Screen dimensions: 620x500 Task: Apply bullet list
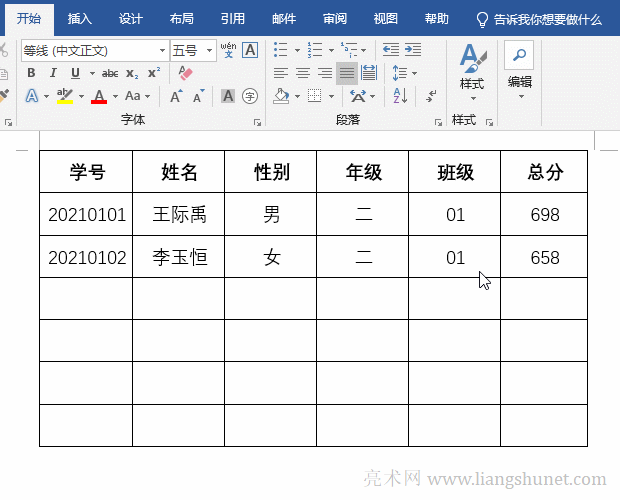coord(281,50)
